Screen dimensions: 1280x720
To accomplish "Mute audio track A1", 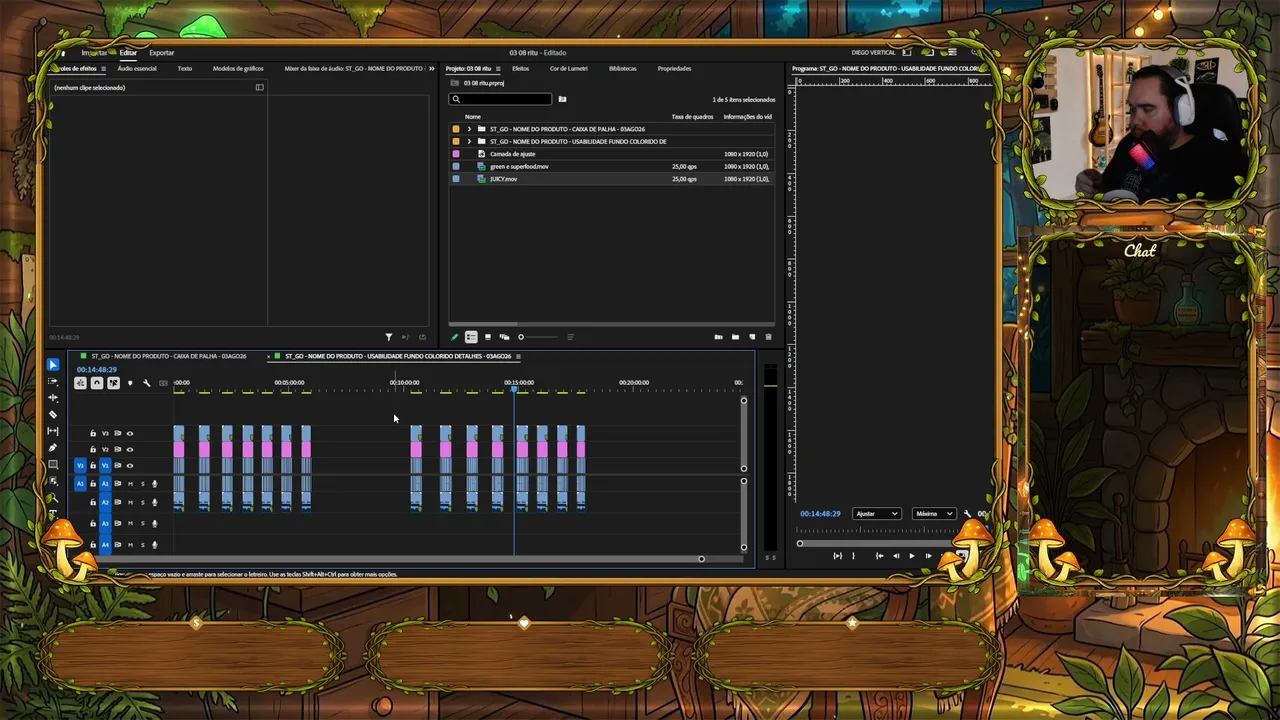I will pos(130,484).
